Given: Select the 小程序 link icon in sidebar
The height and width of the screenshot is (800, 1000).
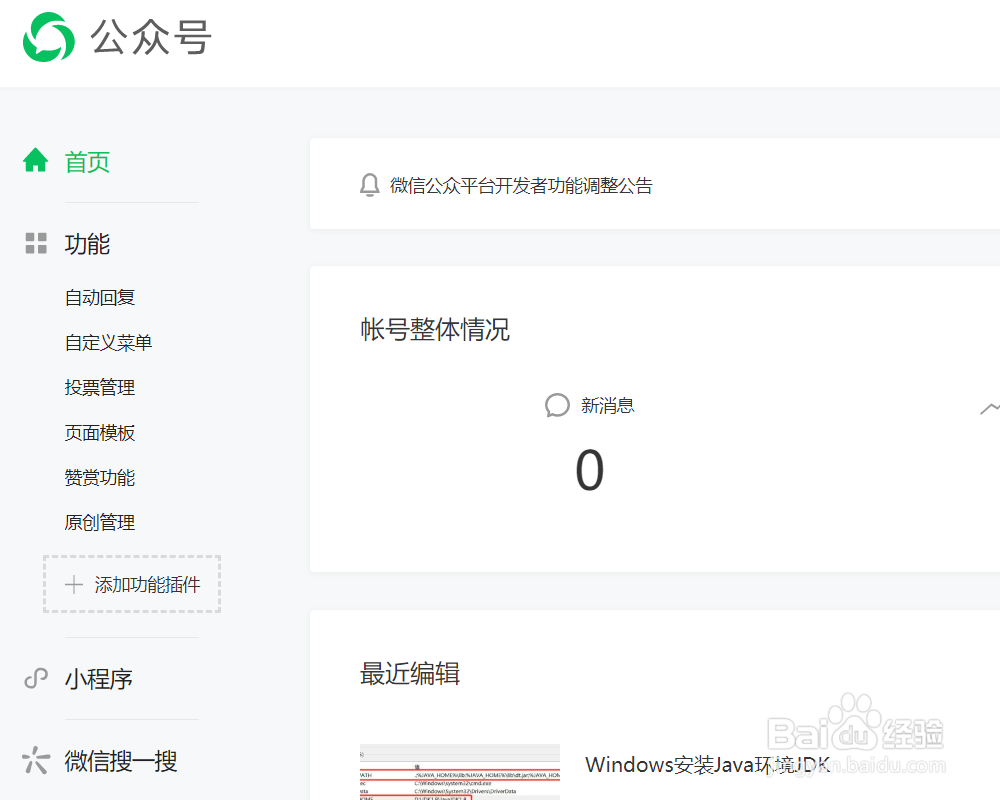Looking at the screenshot, I should [x=35, y=678].
